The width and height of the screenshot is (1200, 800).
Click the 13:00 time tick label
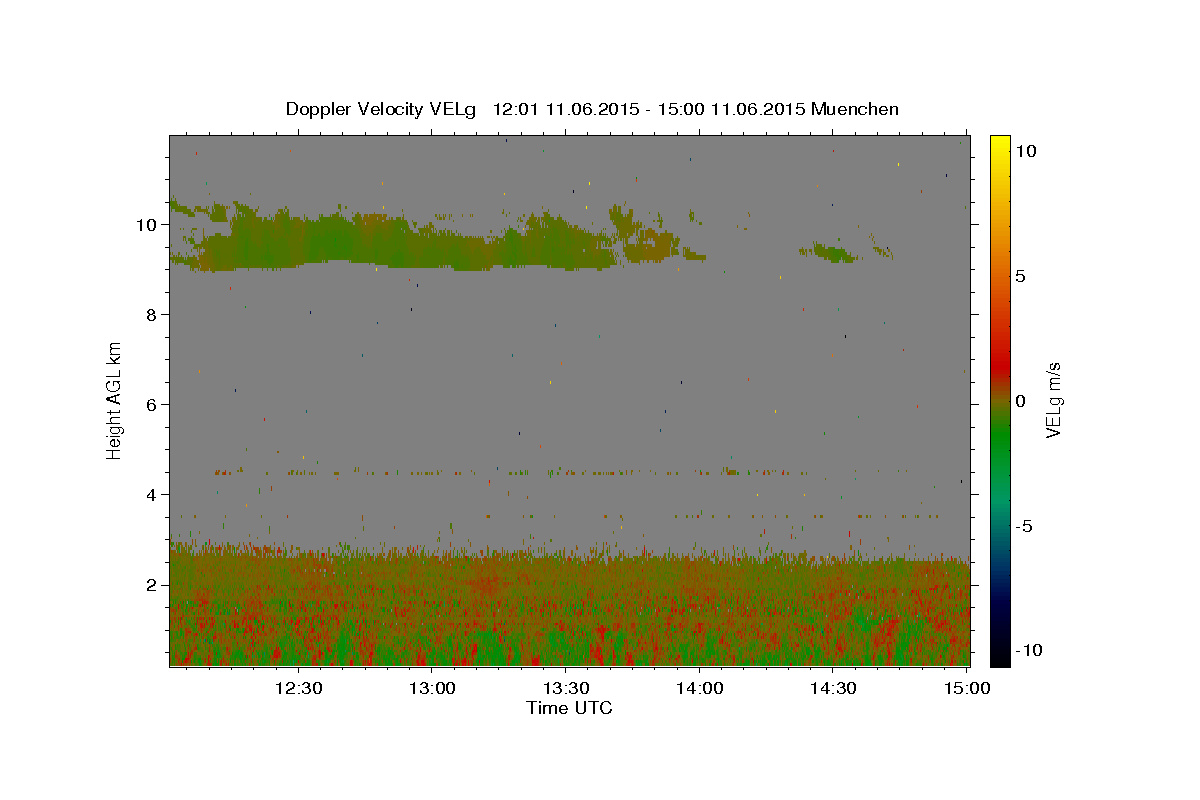click(432, 688)
